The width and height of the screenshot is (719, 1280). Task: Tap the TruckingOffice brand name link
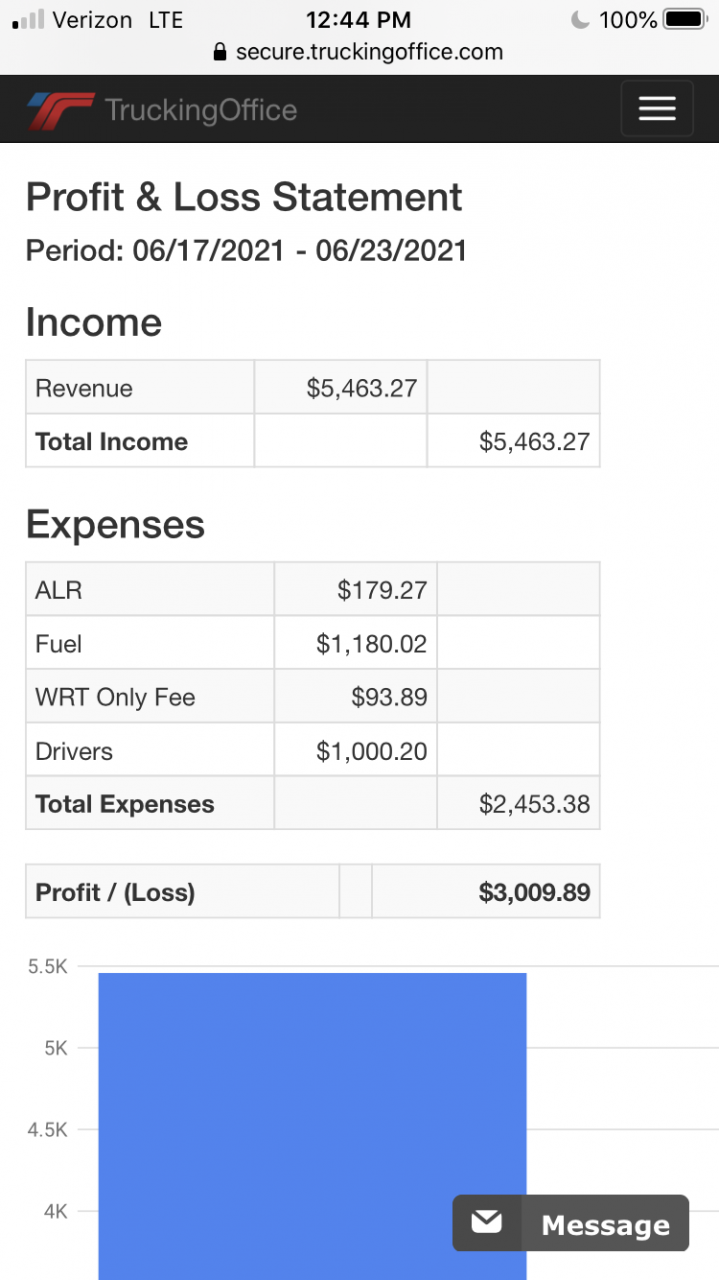coord(201,110)
